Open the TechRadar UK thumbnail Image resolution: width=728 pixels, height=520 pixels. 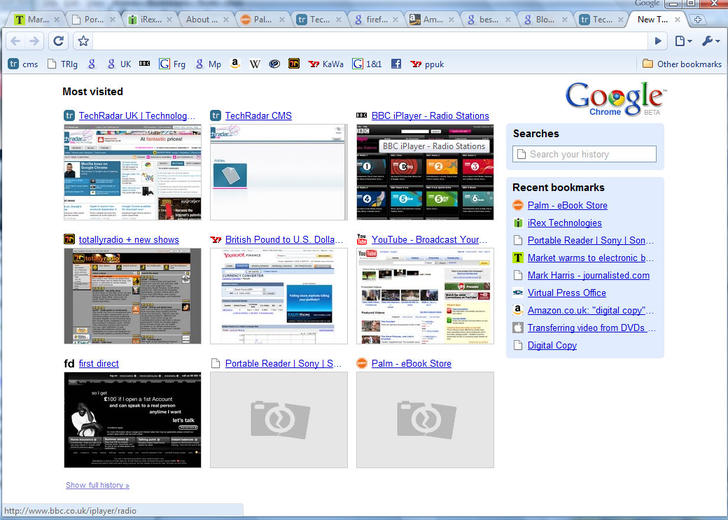[x=133, y=172]
